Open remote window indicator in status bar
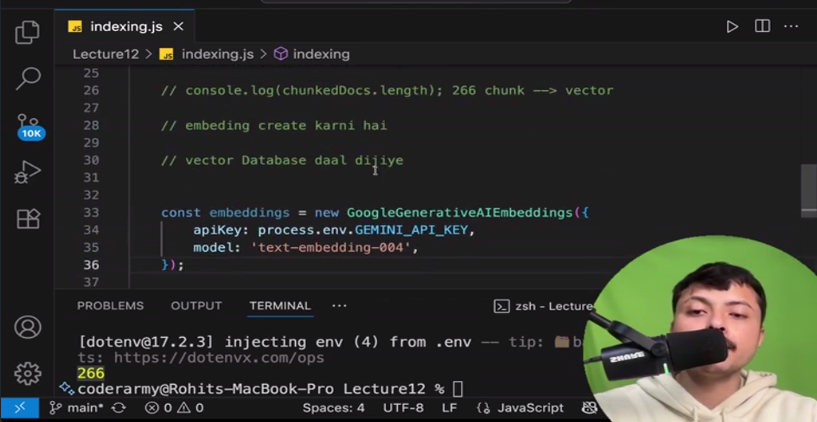Image resolution: width=817 pixels, height=422 pixels. [19, 408]
